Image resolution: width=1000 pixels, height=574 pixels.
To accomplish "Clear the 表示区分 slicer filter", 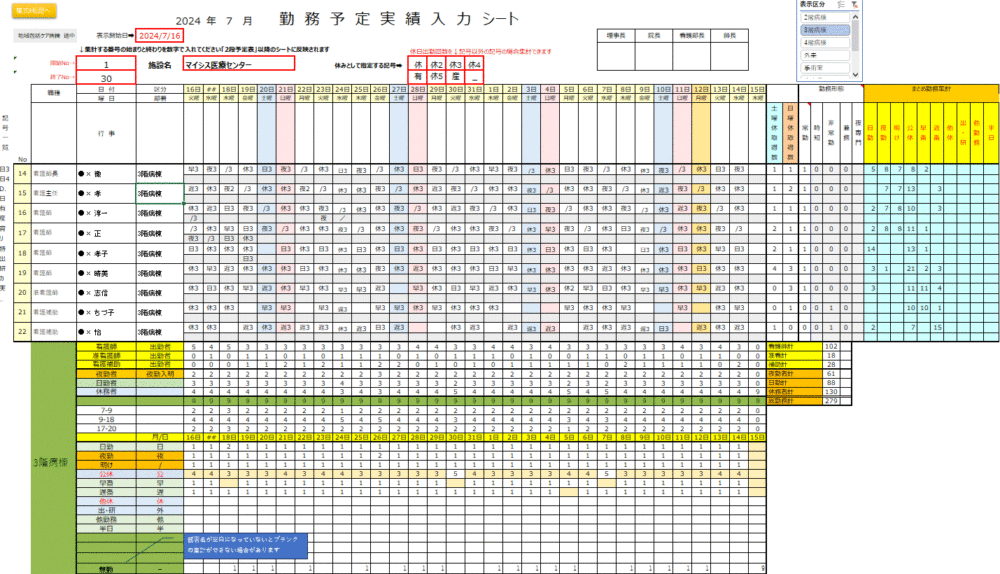I will pyautogui.click(x=854, y=6).
